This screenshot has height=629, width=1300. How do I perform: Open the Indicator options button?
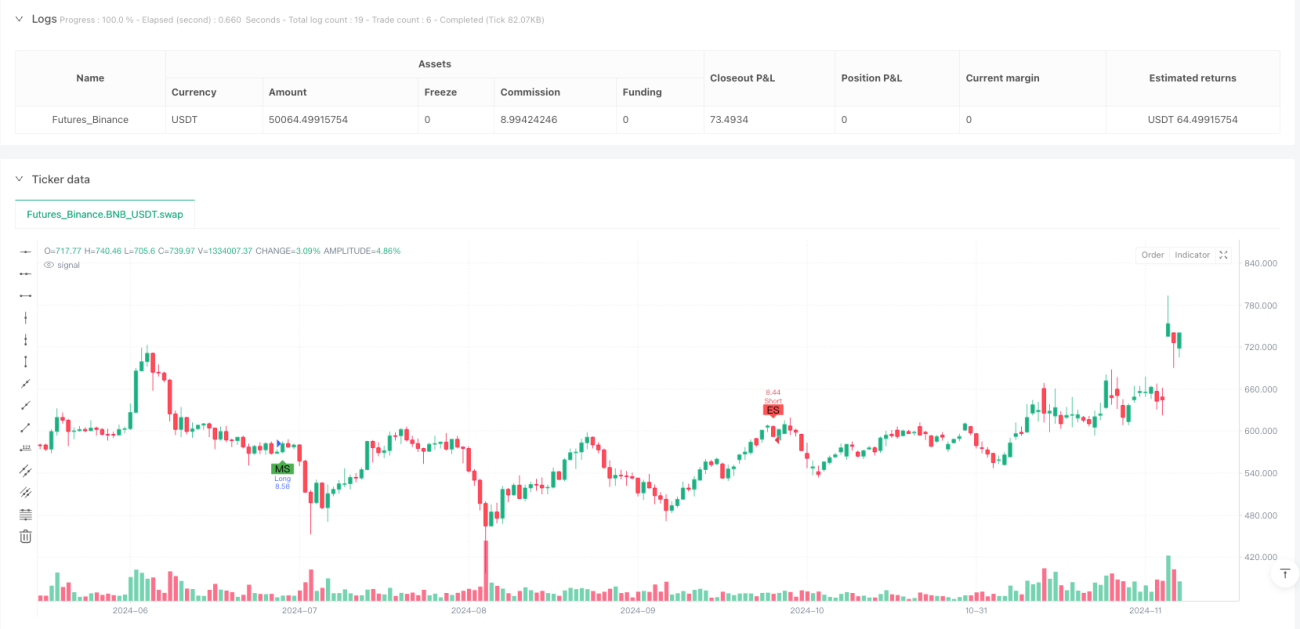click(x=1192, y=255)
